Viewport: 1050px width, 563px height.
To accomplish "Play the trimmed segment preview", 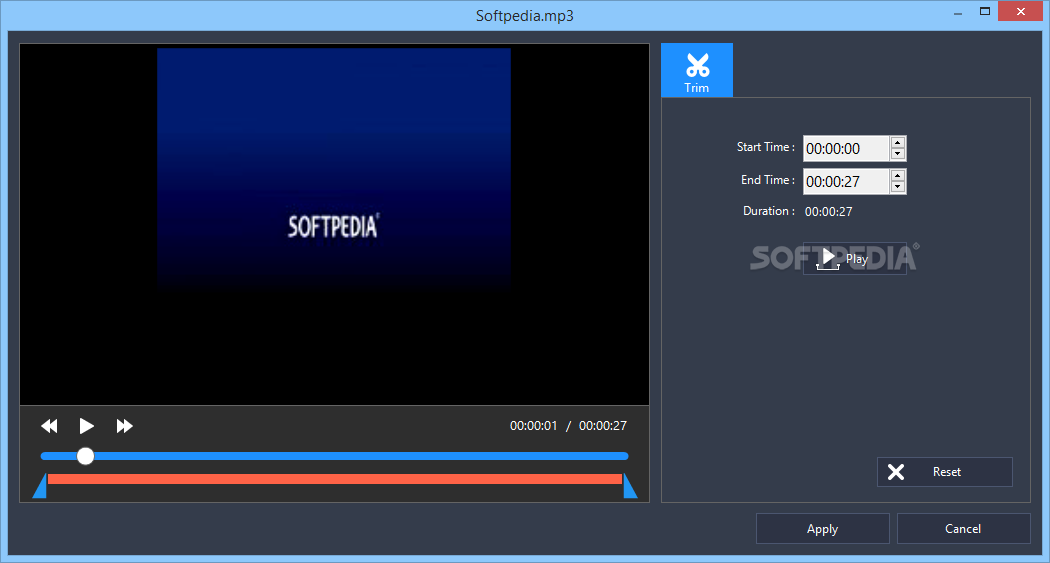I will (855, 258).
